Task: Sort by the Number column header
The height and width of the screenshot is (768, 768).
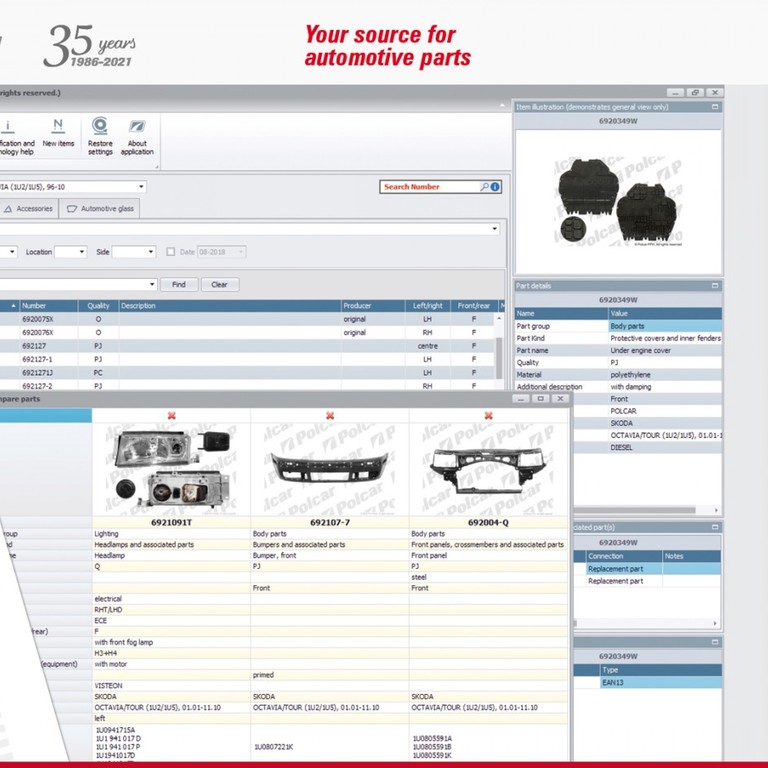Action: tap(48, 306)
